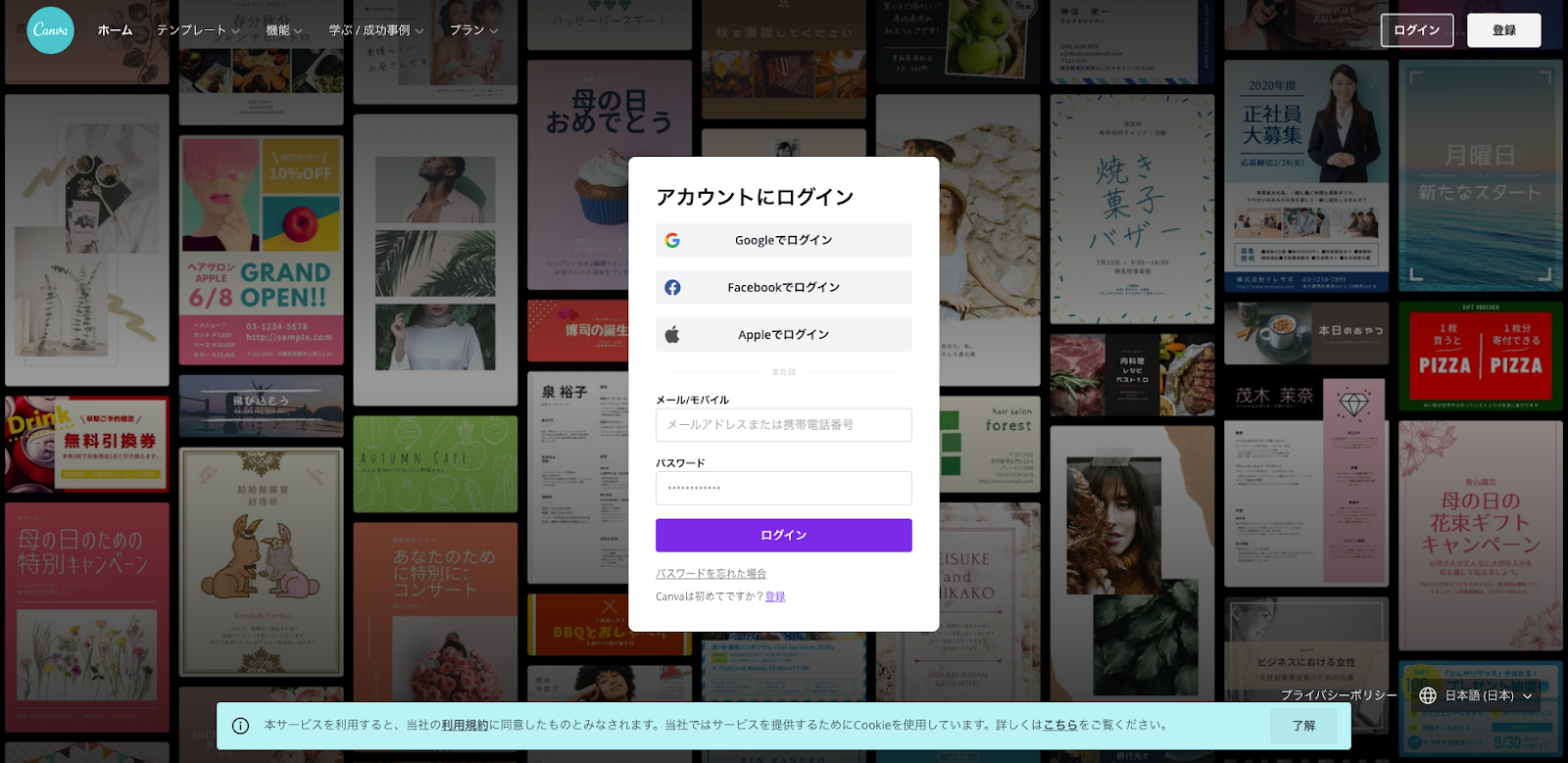Select the 本日のおやつ template thumbnail
Viewport: 1568px width, 763px height.
click(x=1306, y=334)
